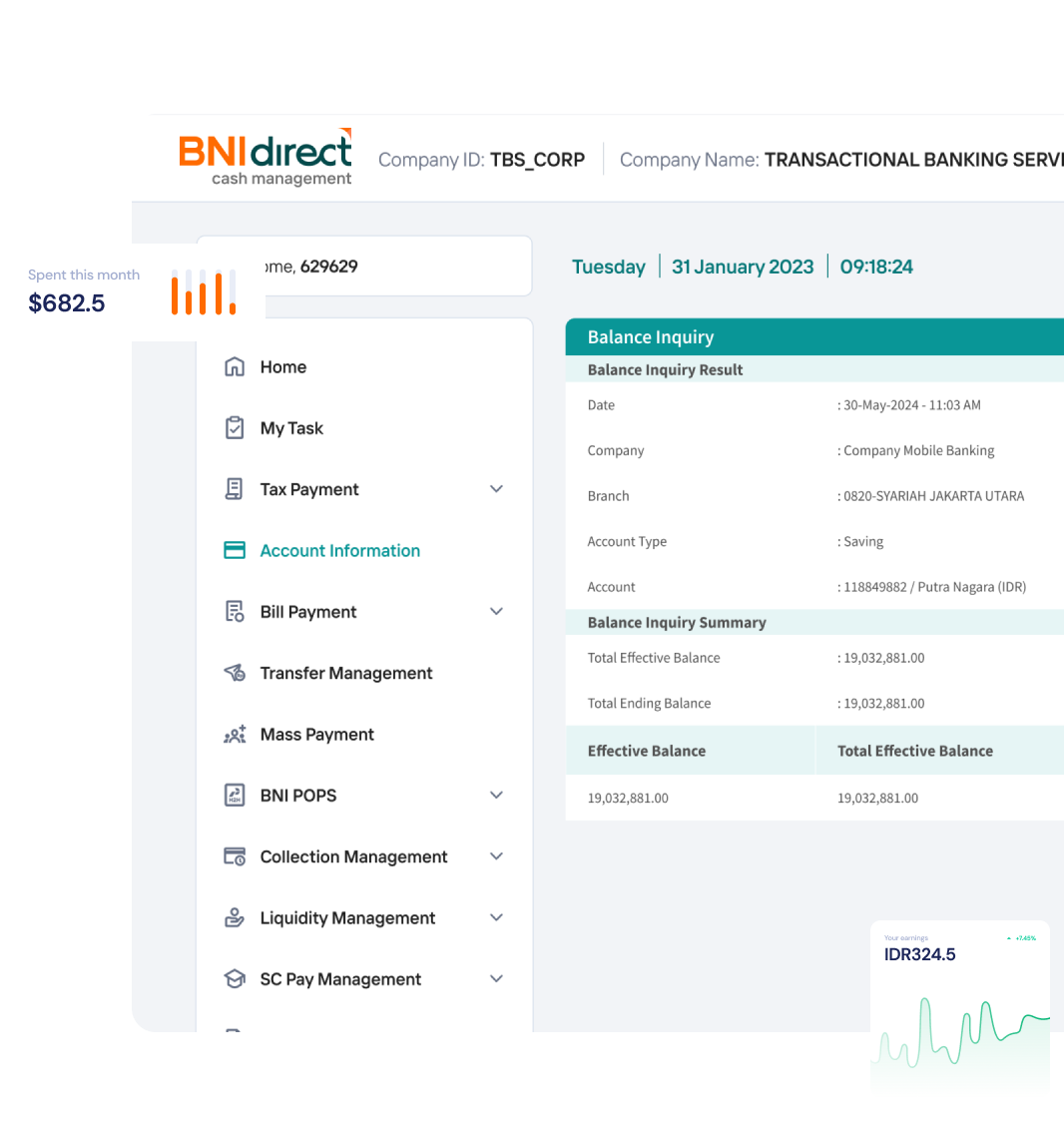Collapse the Collection Management chevron

(x=496, y=856)
